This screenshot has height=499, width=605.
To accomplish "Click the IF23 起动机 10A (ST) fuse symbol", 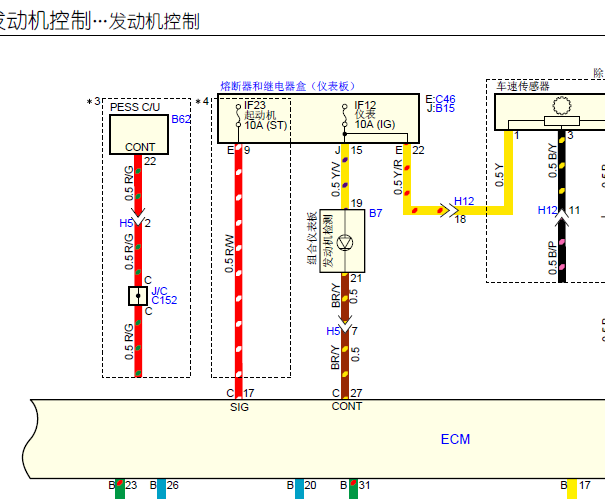I will [238, 115].
